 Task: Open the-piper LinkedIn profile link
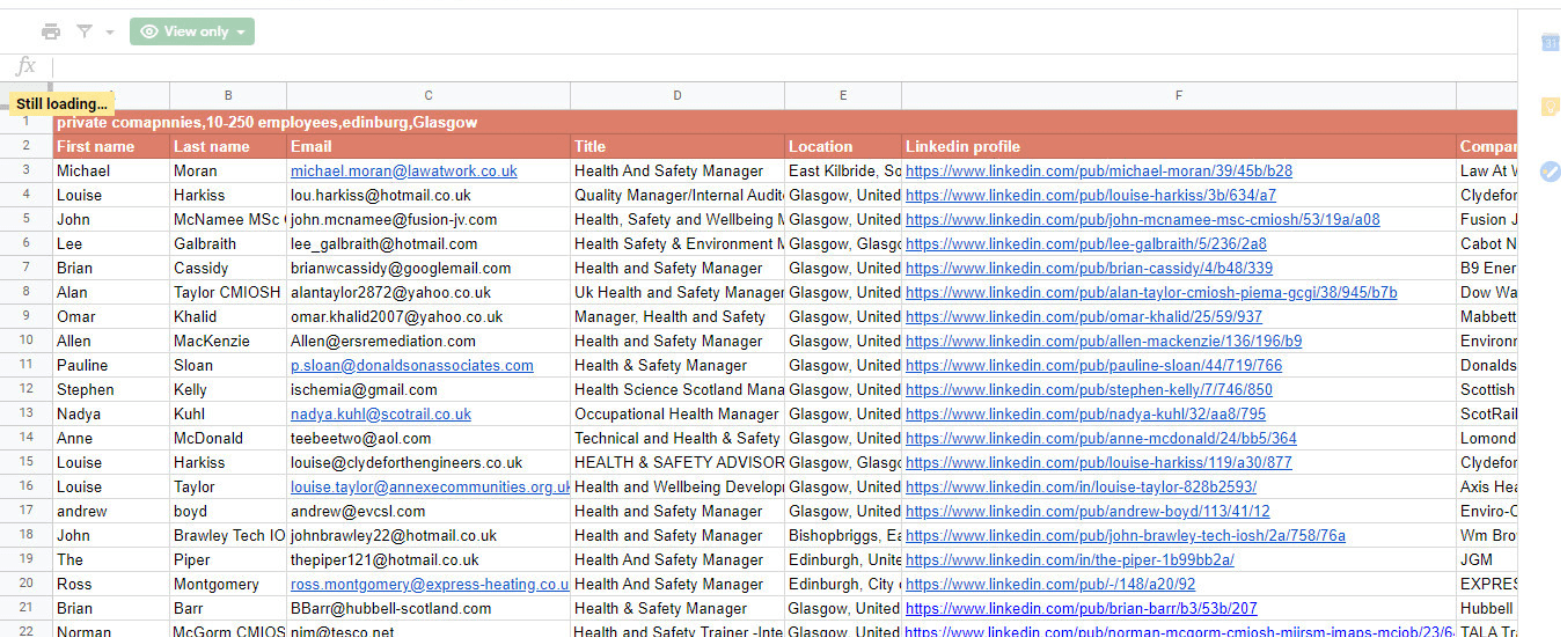1069,560
